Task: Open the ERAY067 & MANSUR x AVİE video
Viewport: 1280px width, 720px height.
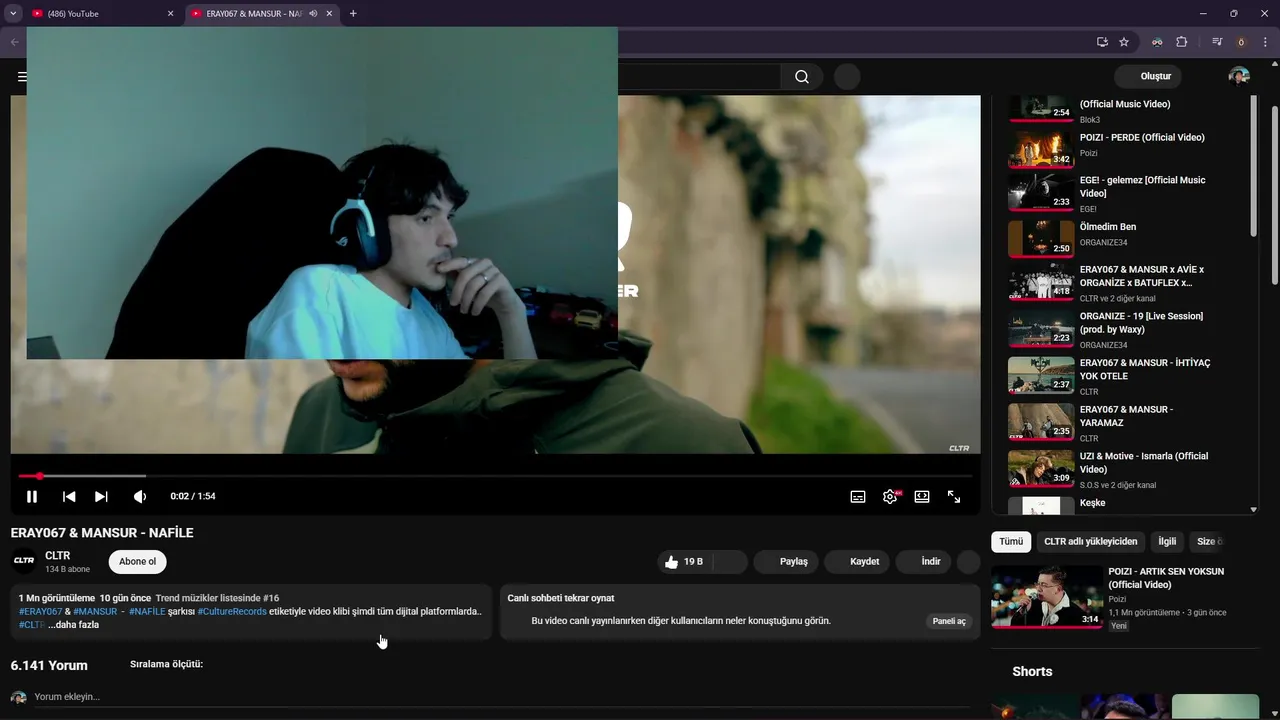Action: click(1142, 276)
